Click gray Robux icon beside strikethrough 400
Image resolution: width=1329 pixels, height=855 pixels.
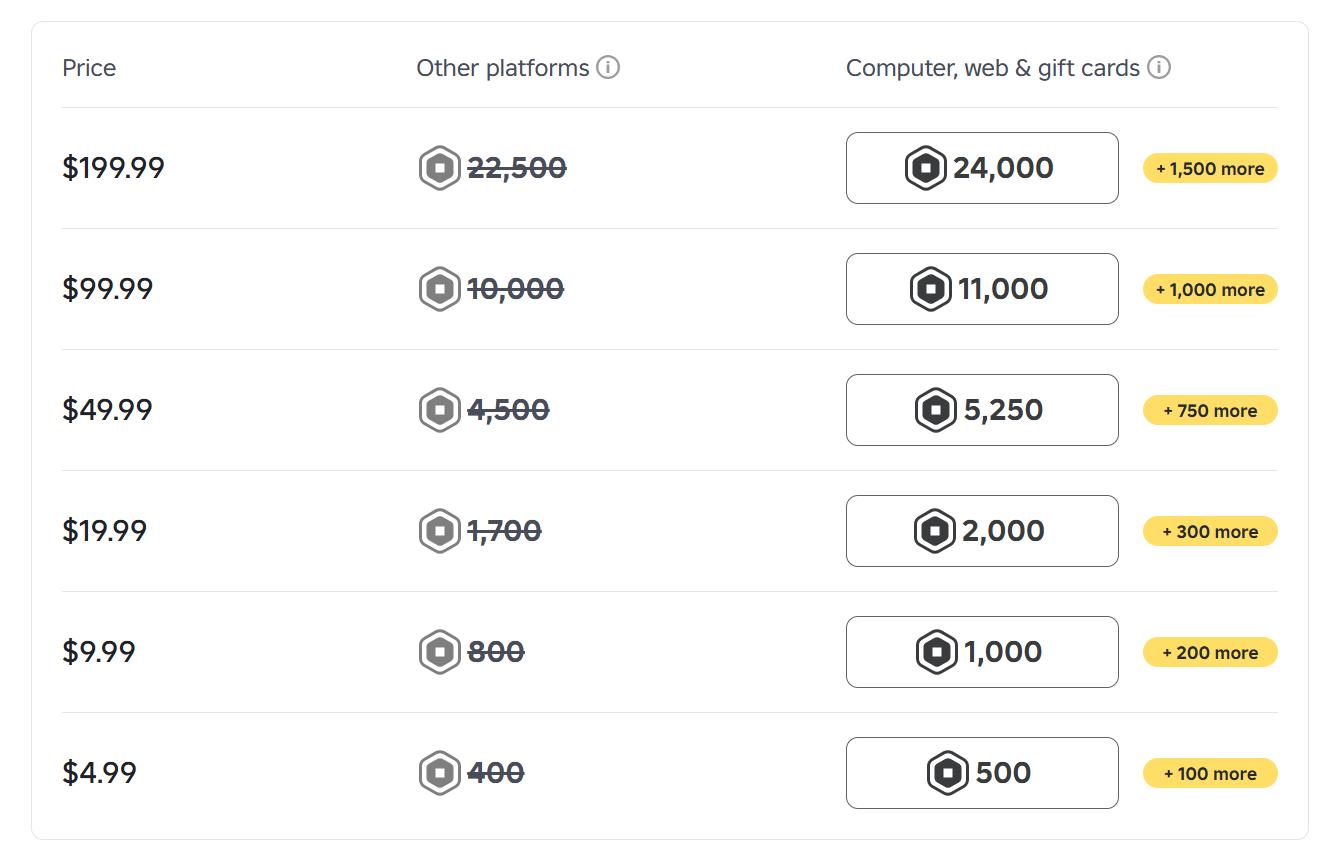[x=439, y=773]
